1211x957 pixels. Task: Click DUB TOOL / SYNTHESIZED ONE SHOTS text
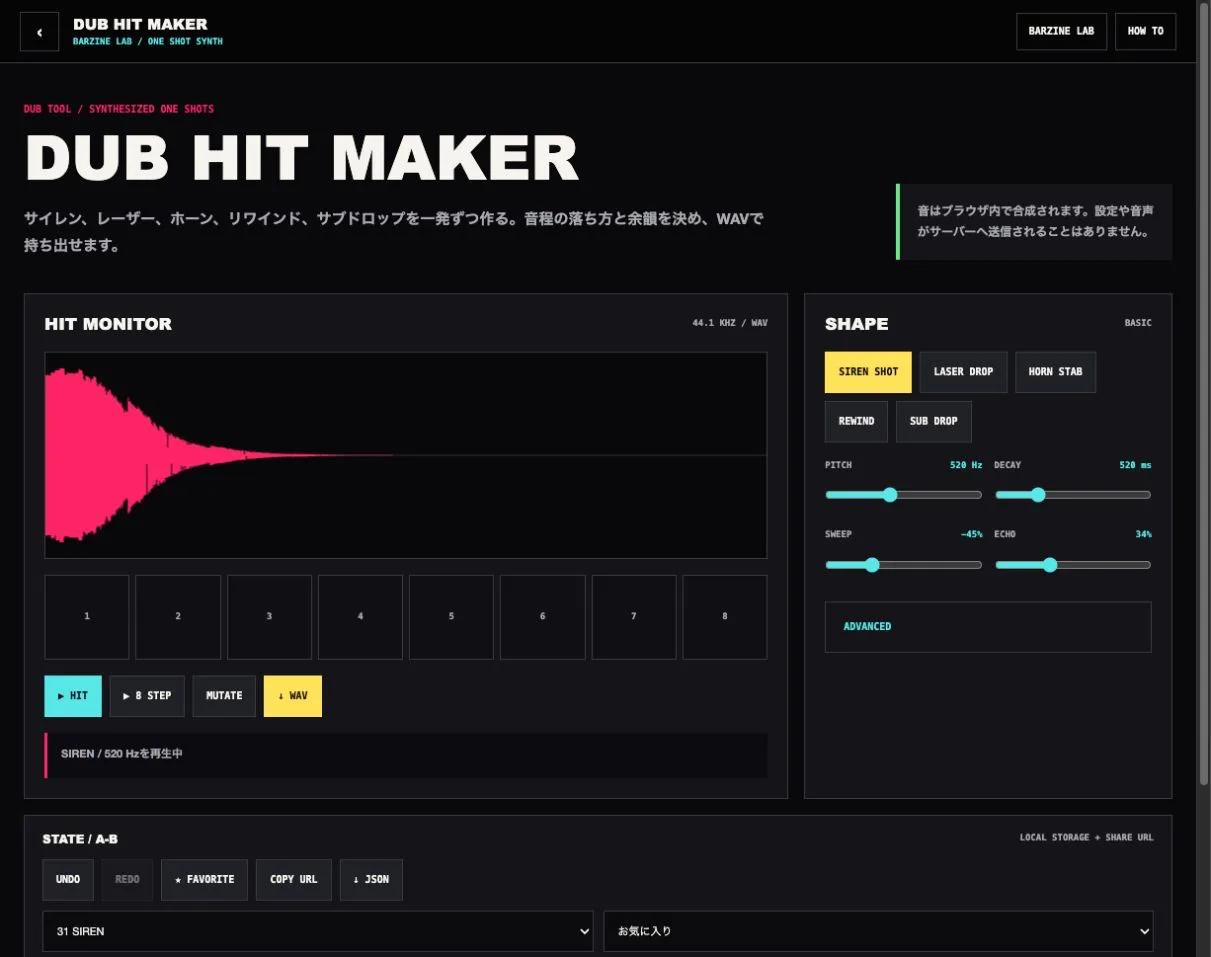tap(119, 109)
